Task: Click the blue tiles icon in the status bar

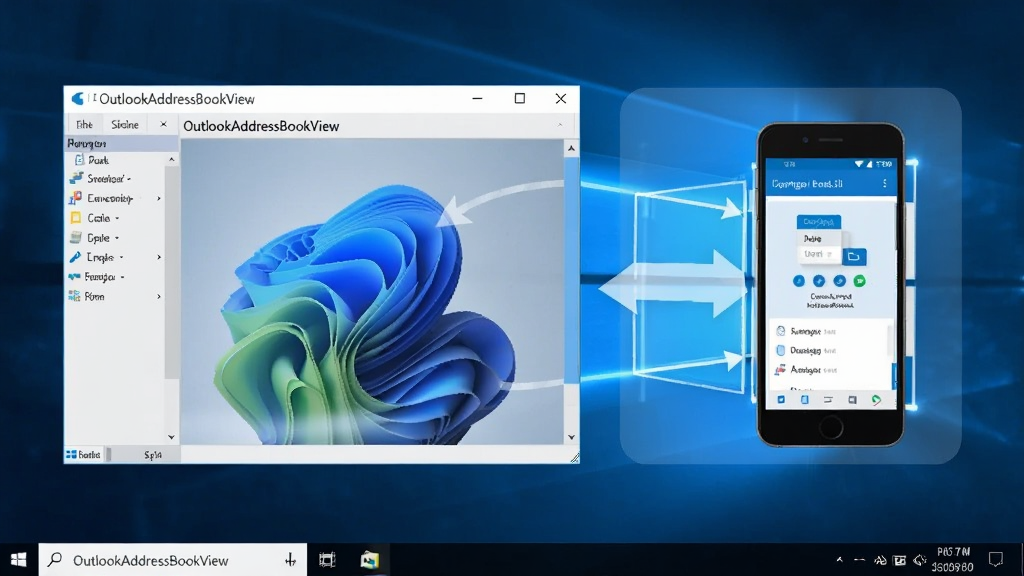Action: [71, 455]
